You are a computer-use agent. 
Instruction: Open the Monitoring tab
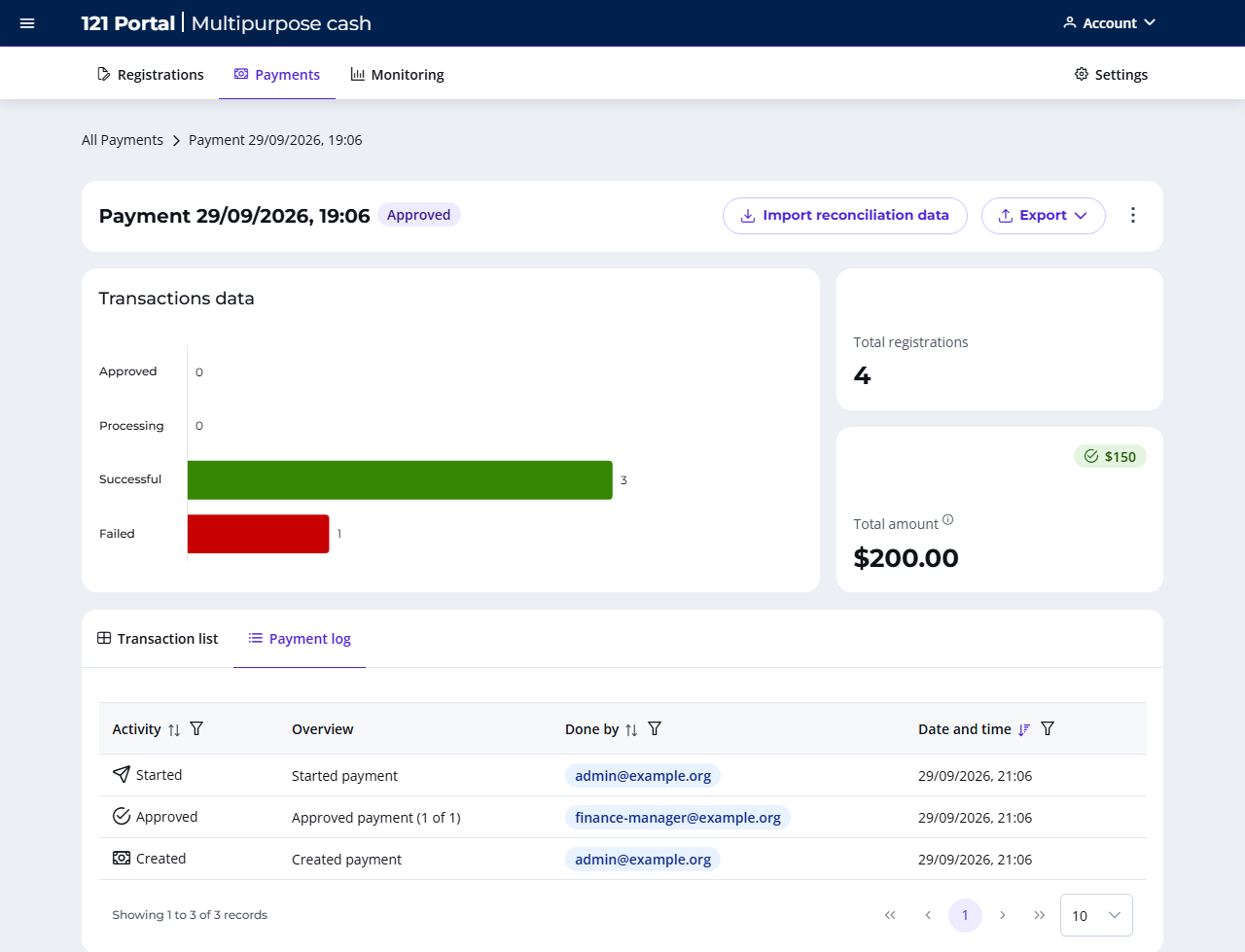[397, 75]
